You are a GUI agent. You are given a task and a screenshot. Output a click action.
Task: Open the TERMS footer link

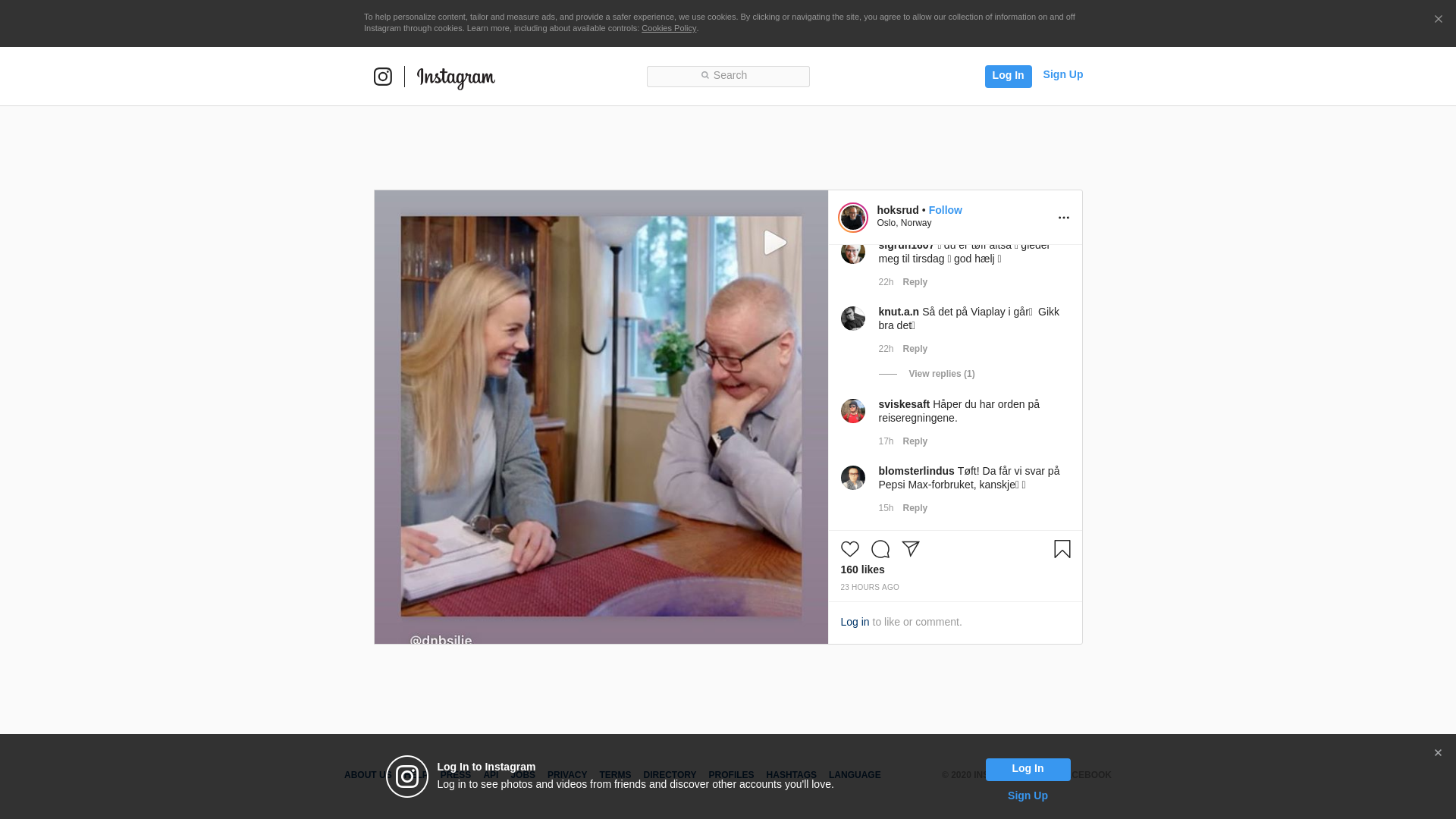pos(615,775)
